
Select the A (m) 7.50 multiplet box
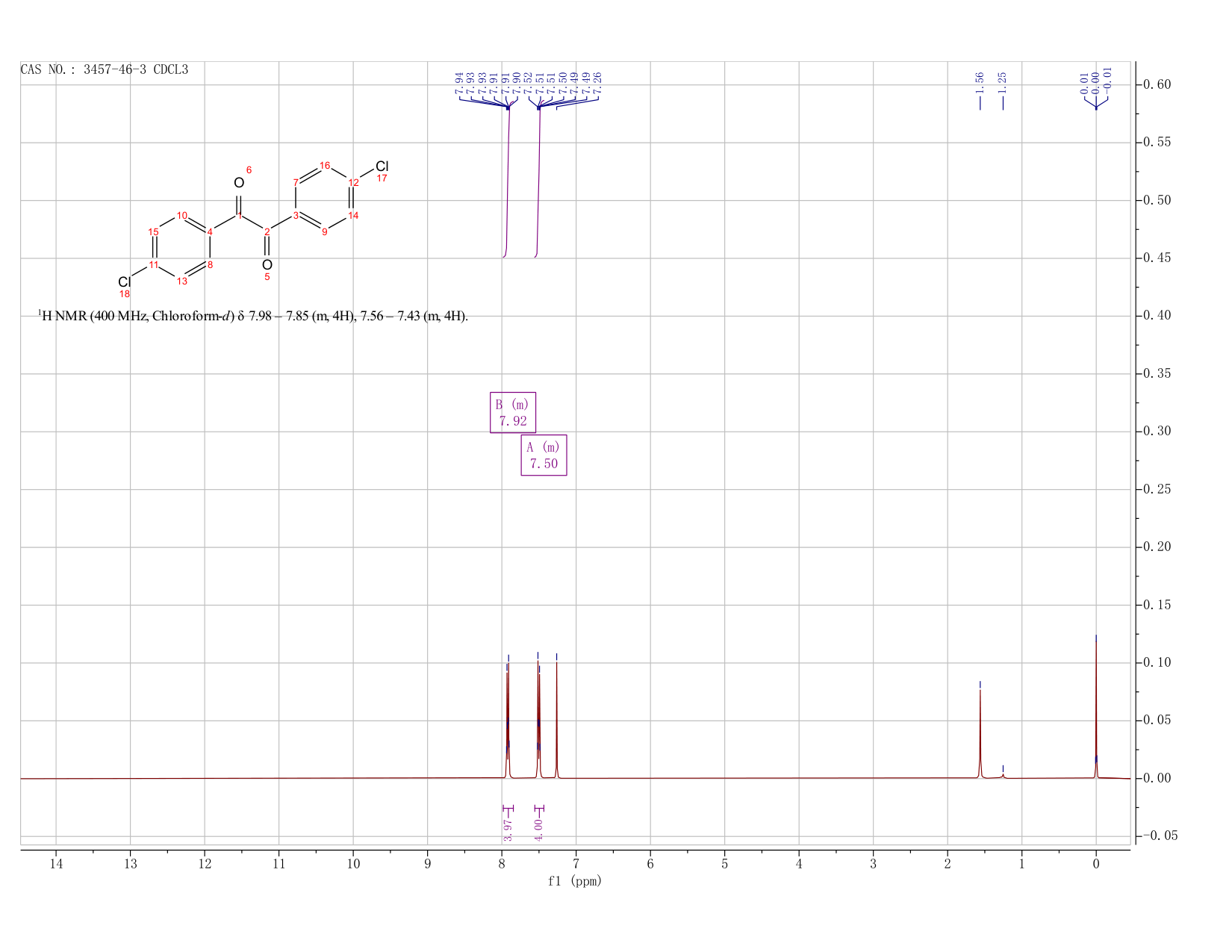tap(544, 455)
